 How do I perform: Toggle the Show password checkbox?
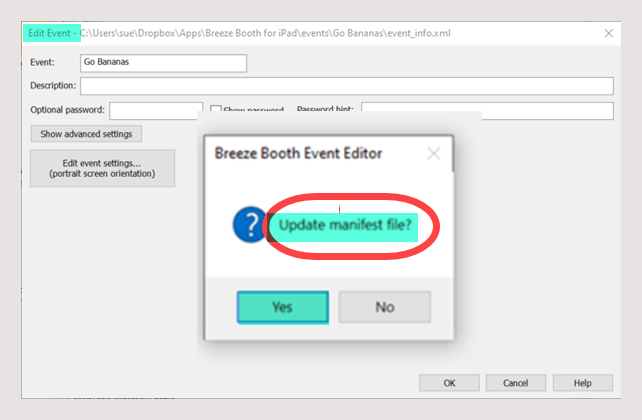(x=215, y=108)
